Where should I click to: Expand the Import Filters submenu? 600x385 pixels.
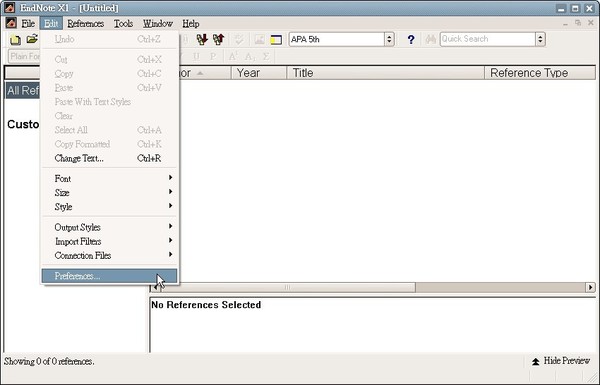[x=109, y=241]
